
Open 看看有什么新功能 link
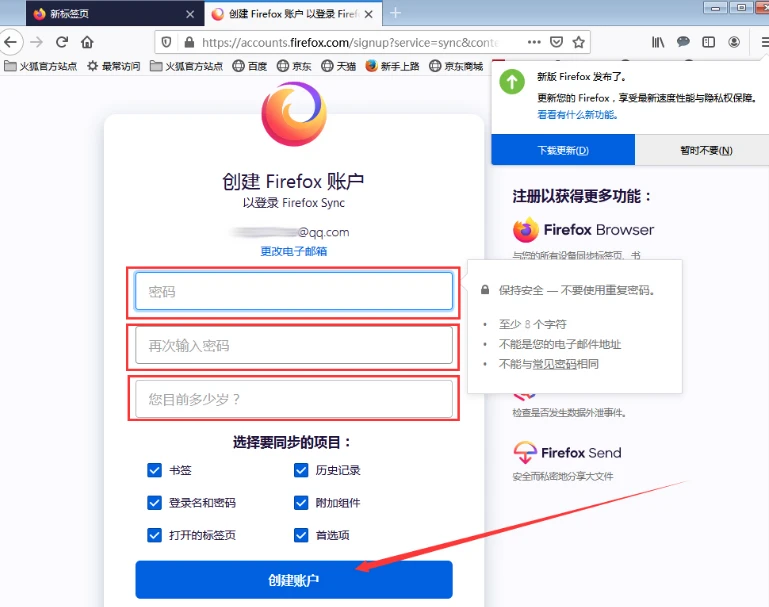[577, 115]
